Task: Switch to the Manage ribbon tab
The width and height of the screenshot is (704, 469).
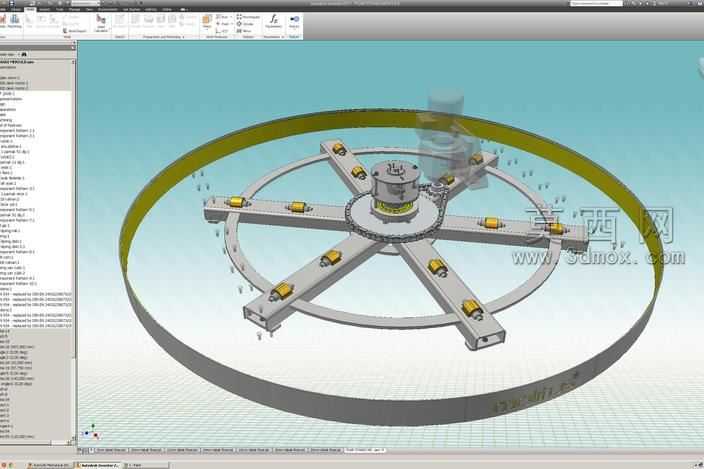Action: click(75, 9)
